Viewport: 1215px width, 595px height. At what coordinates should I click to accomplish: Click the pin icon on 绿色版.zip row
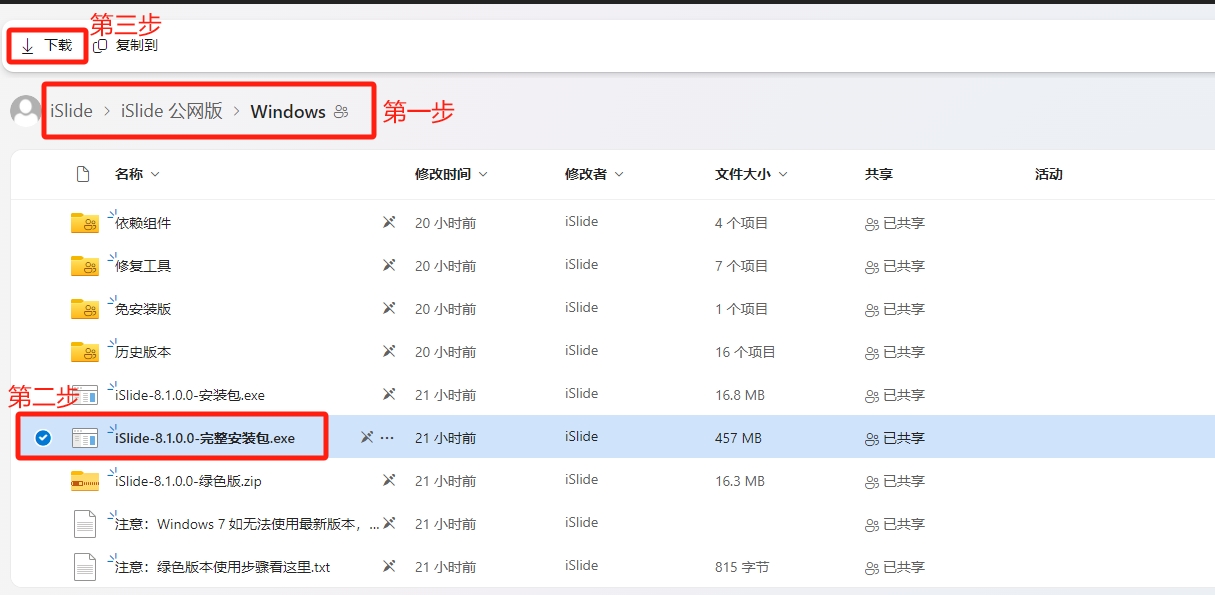389,481
